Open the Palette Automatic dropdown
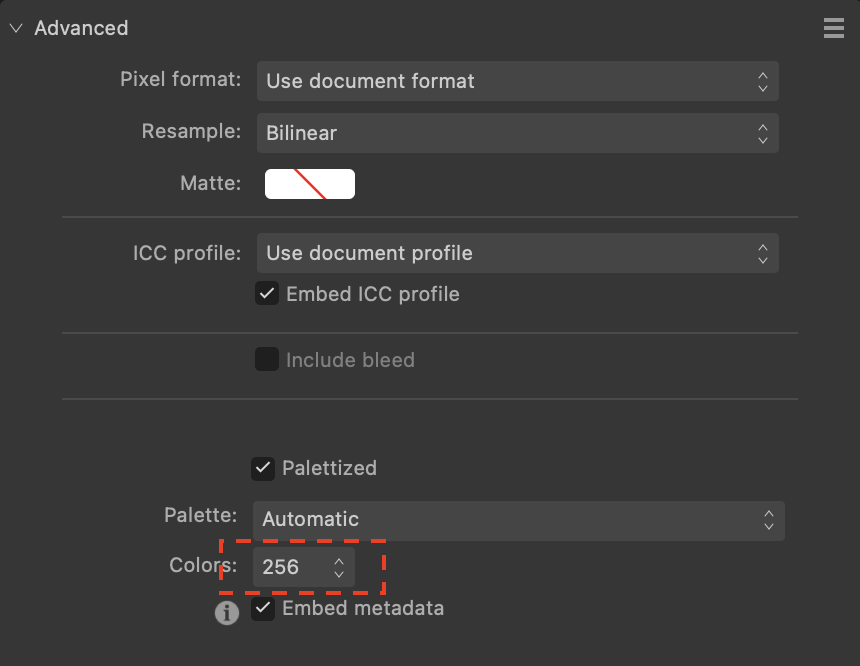 click(519, 521)
